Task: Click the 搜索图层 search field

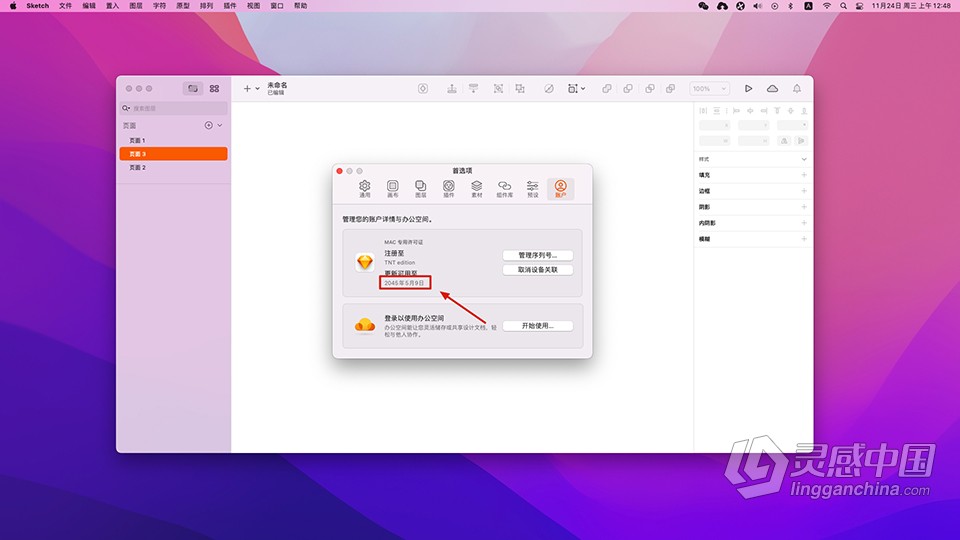Action: (x=174, y=108)
